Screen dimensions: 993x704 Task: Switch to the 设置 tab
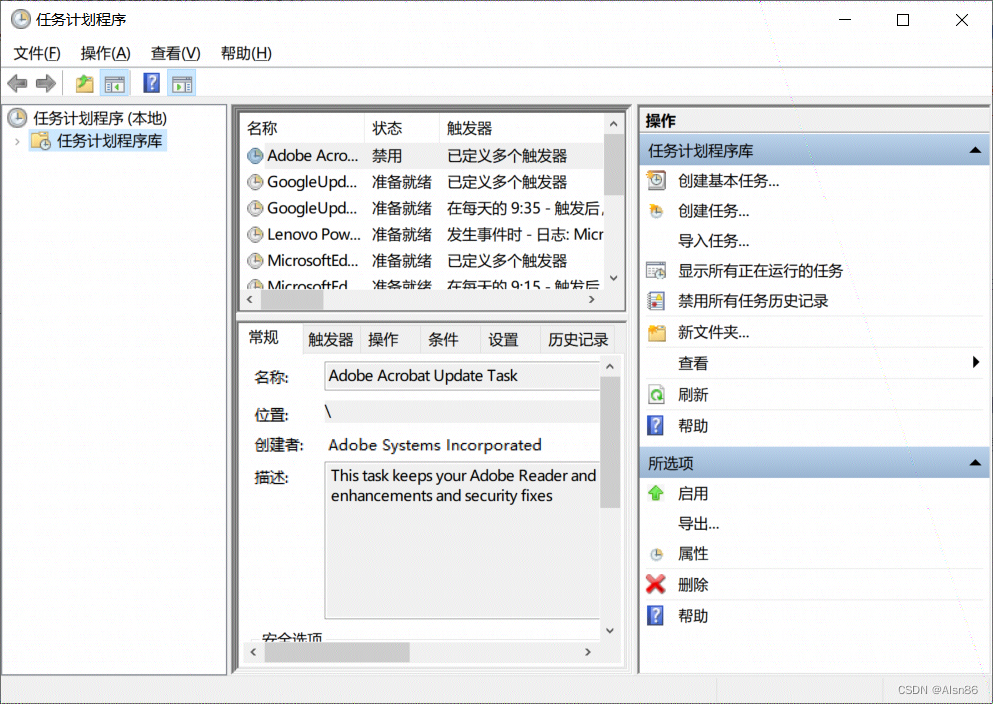[x=503, y=340]
